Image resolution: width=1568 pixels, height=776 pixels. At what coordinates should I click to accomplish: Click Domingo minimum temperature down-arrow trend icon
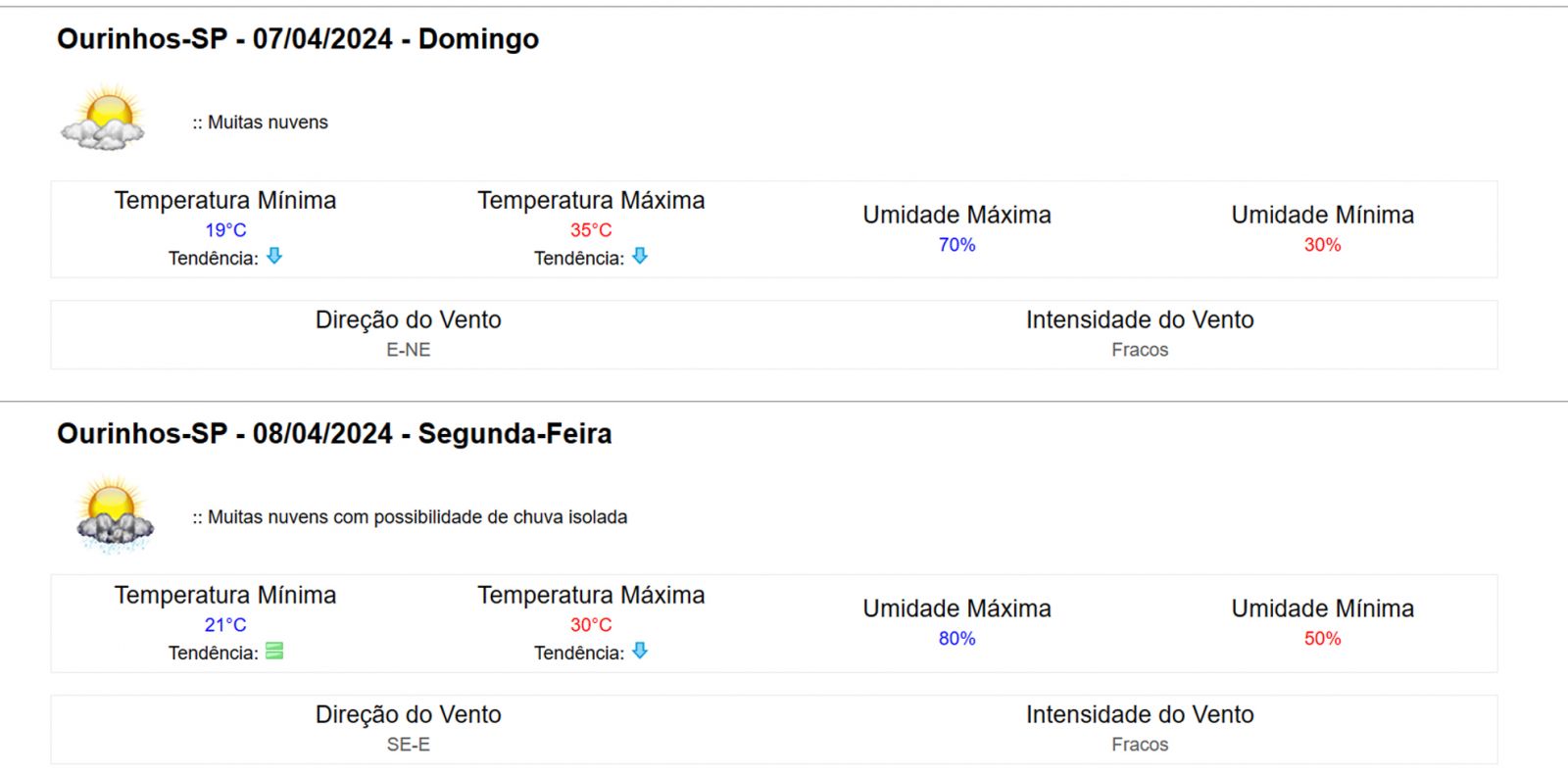coord(274,256)
